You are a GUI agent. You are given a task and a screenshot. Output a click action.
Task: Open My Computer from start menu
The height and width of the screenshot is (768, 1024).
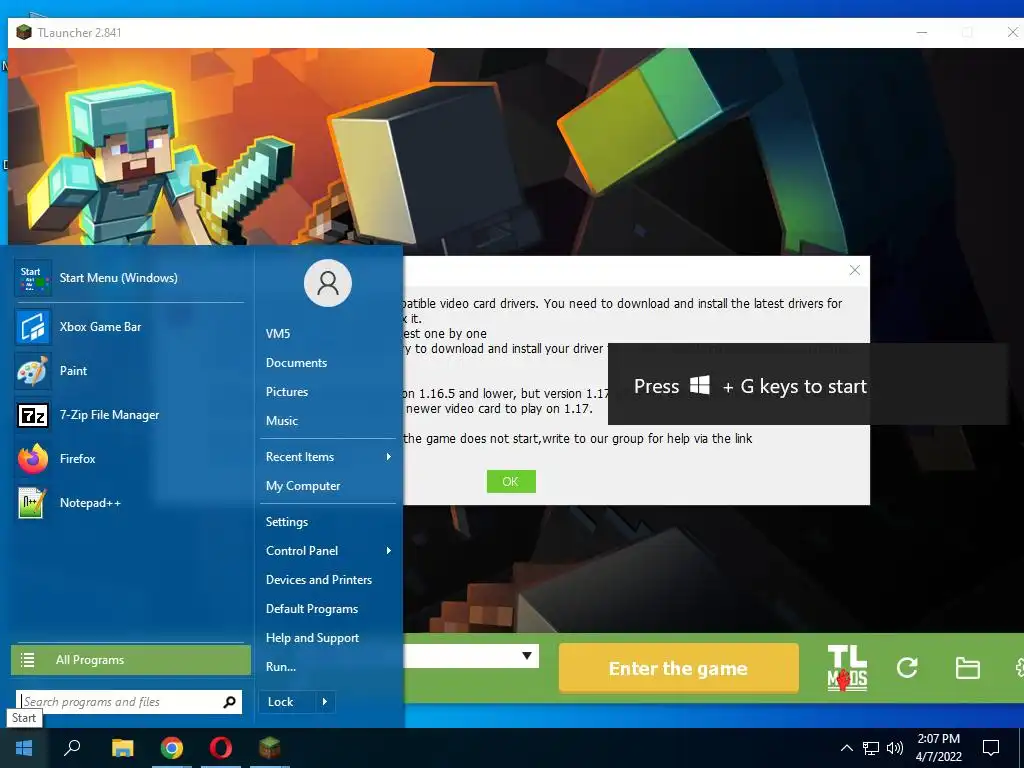click(303, 486)
